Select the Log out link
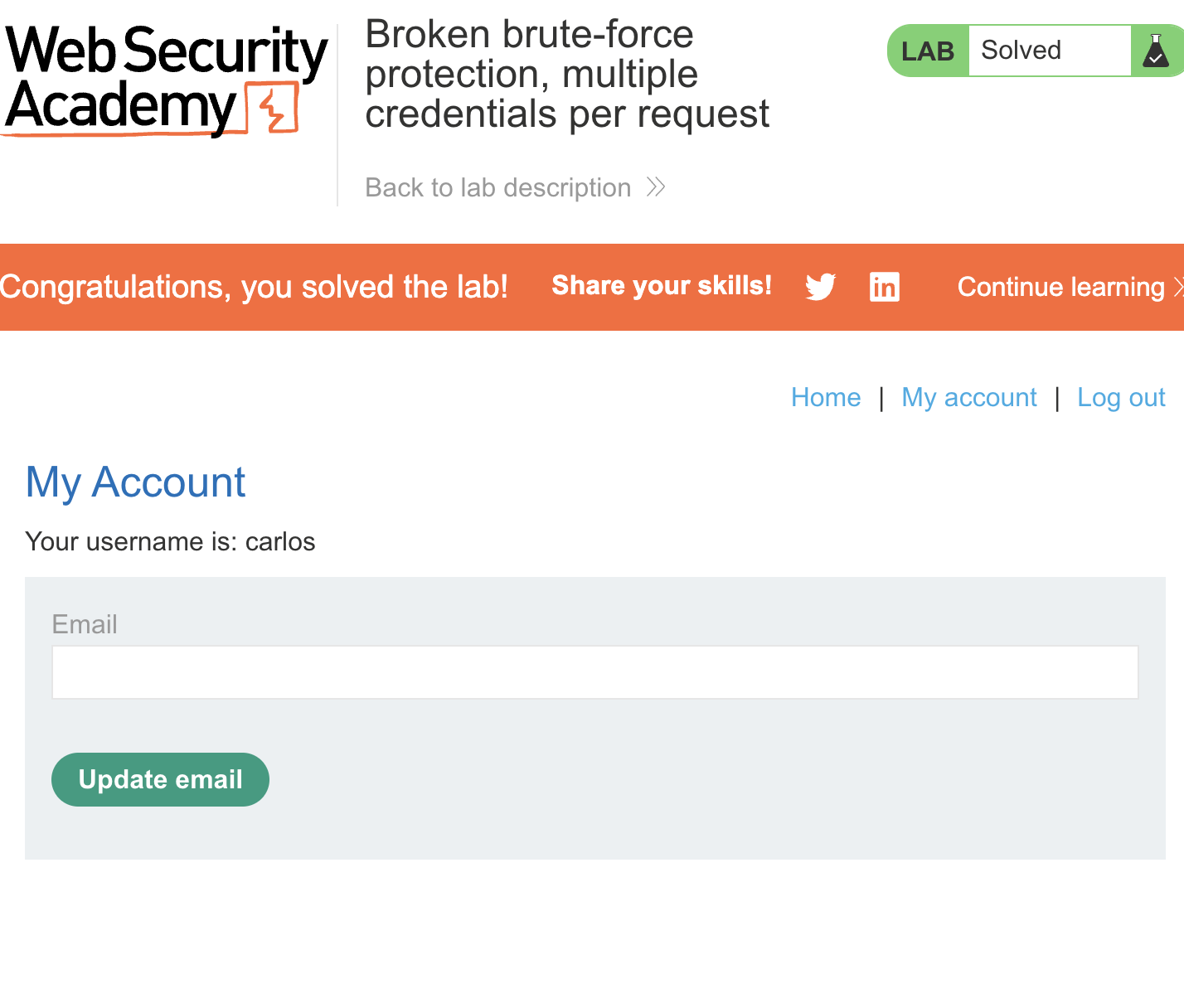The width and height of the screenshot is (1184, 1008). coord(1121,397)
